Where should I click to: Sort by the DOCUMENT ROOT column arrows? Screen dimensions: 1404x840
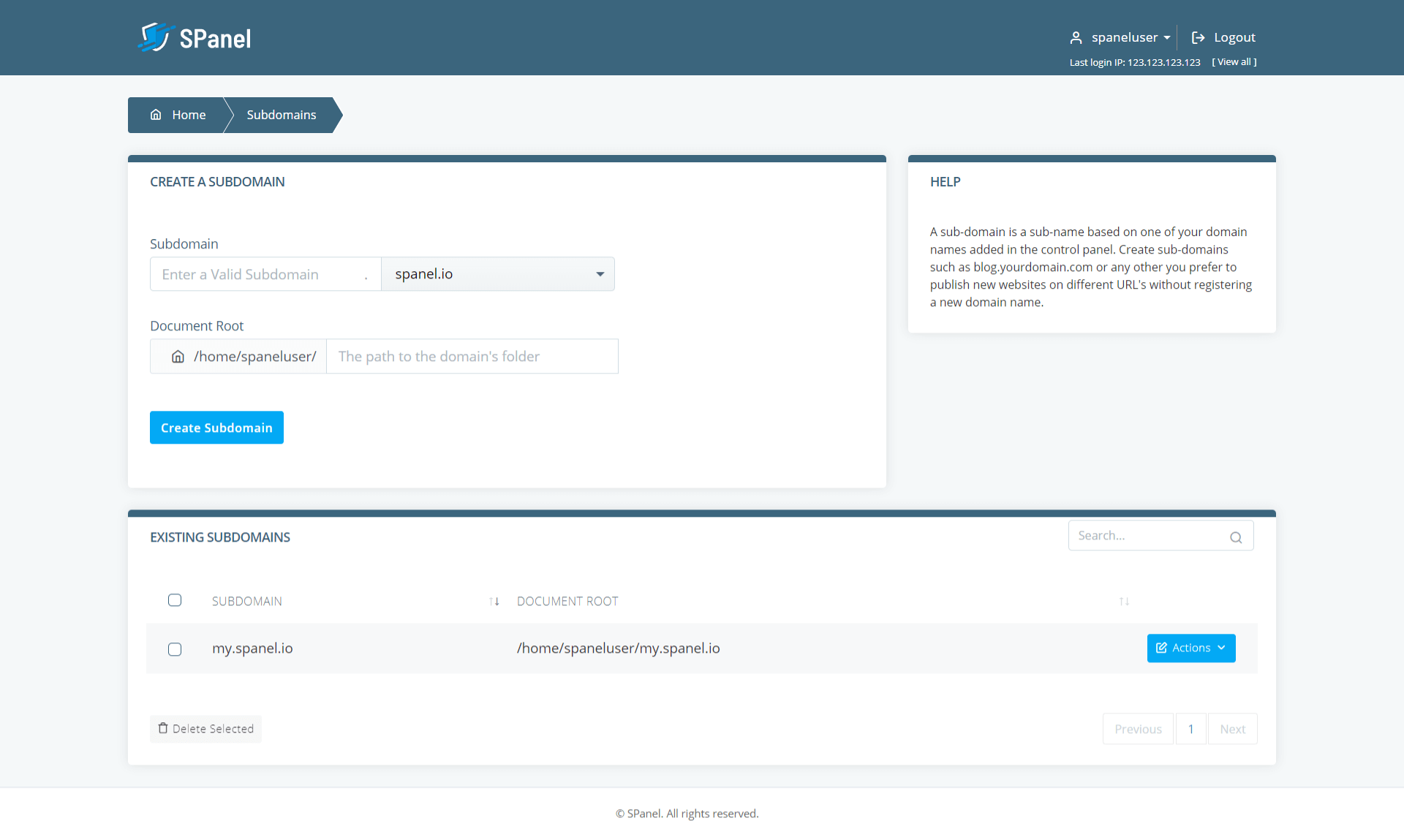click(x=1124, y=601)
